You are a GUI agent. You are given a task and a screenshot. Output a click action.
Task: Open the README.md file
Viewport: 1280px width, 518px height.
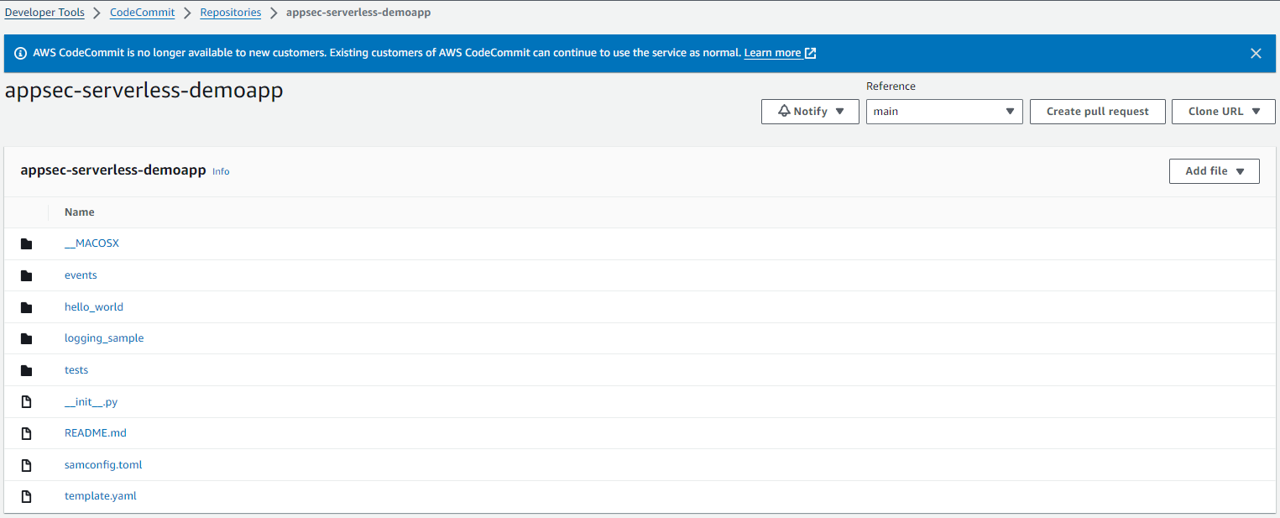point(95,433)
